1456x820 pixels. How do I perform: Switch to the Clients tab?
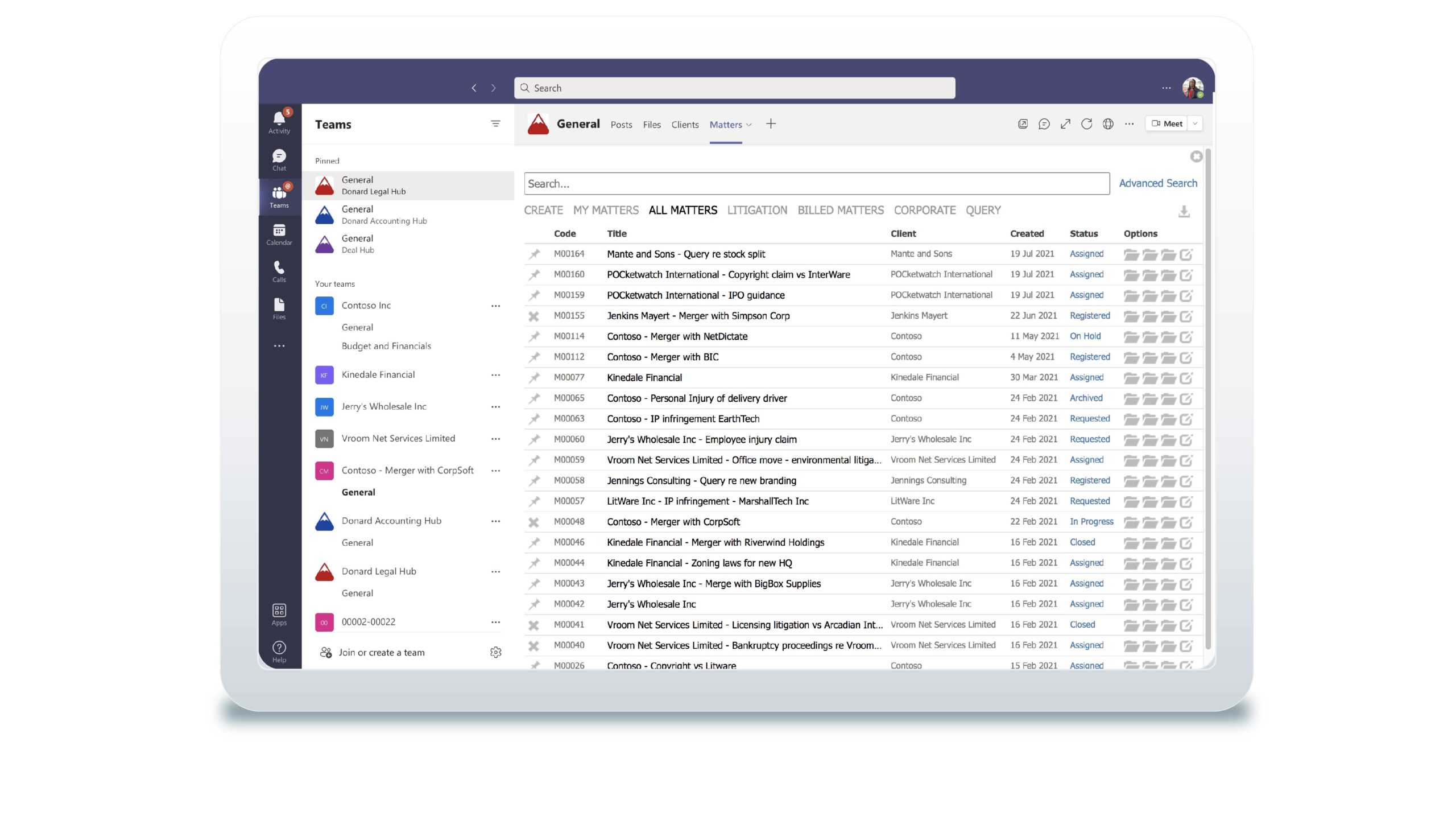tap(685, 125)
